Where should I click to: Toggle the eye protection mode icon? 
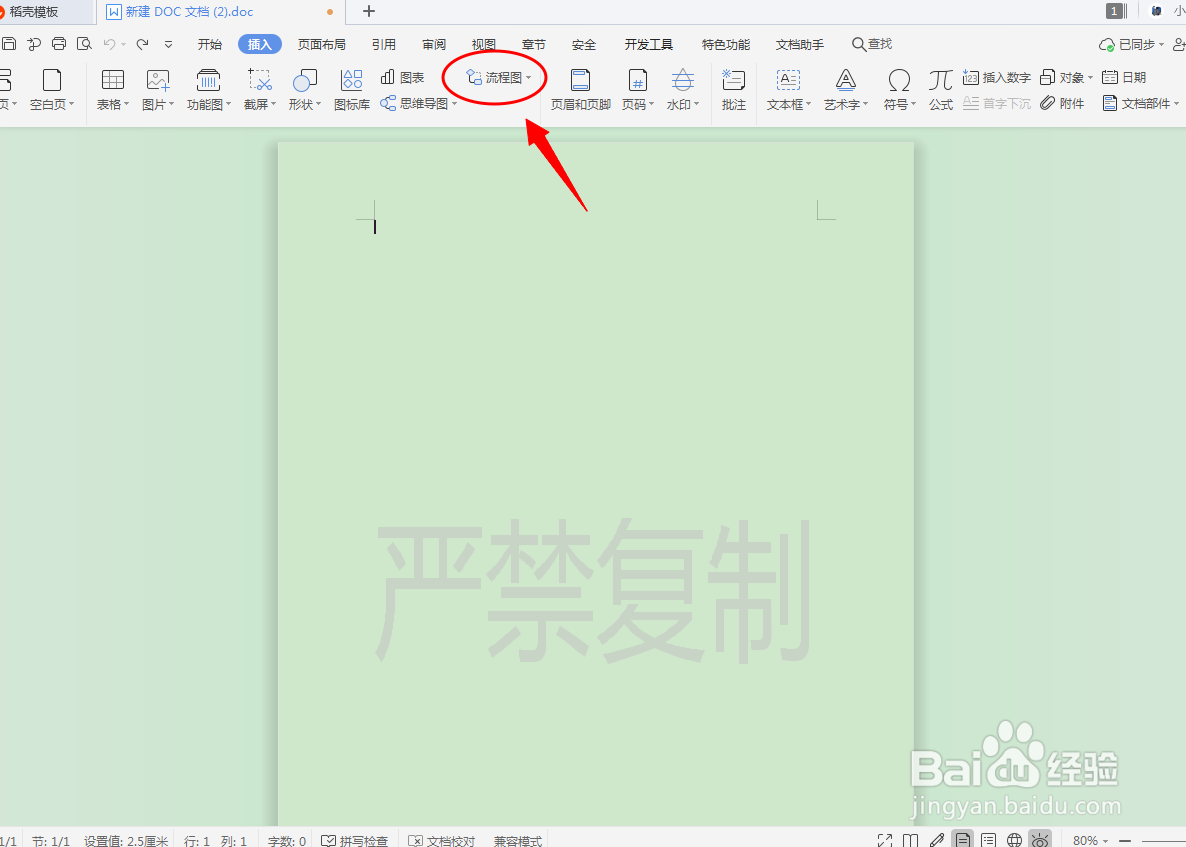coord(1039,840)
